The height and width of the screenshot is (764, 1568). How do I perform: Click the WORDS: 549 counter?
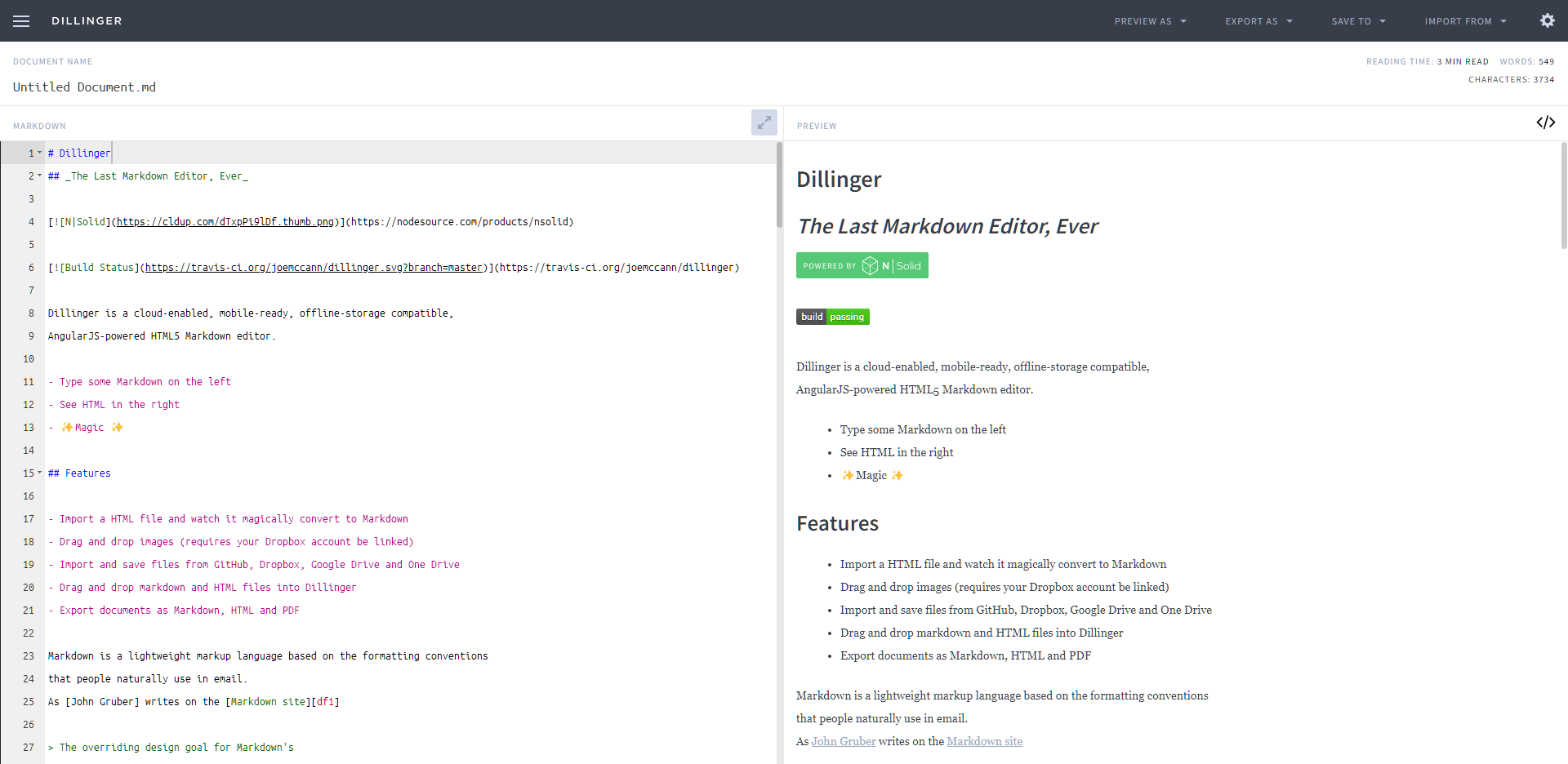coord(1526,61)
